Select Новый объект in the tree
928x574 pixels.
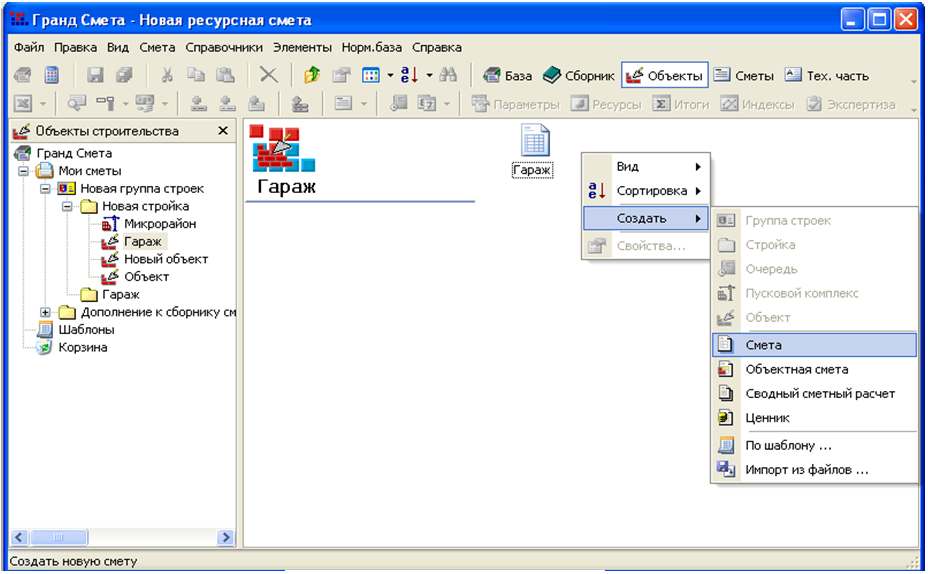tap(166, 259)
